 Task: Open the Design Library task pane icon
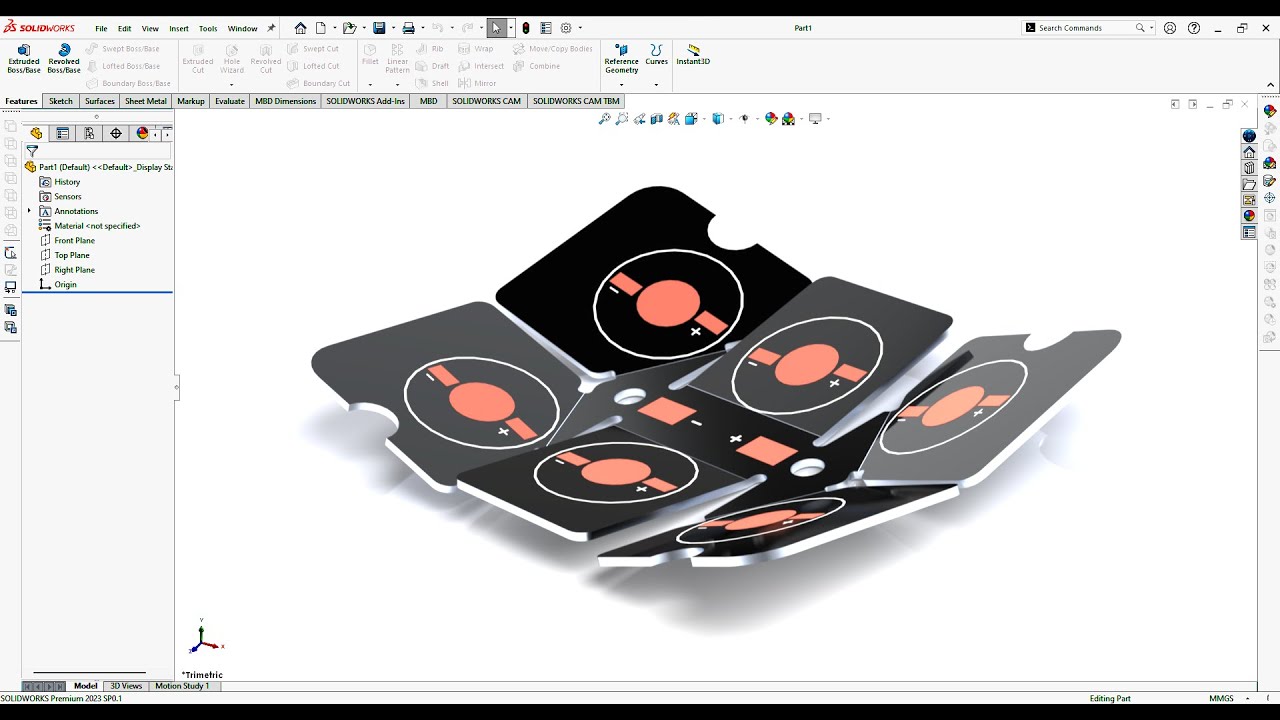[x=1249, y=168]
